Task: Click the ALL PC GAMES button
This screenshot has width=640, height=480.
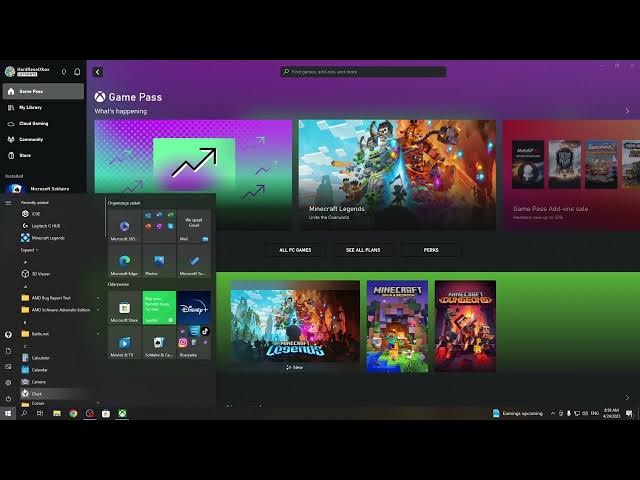Action: pos(295,250)
